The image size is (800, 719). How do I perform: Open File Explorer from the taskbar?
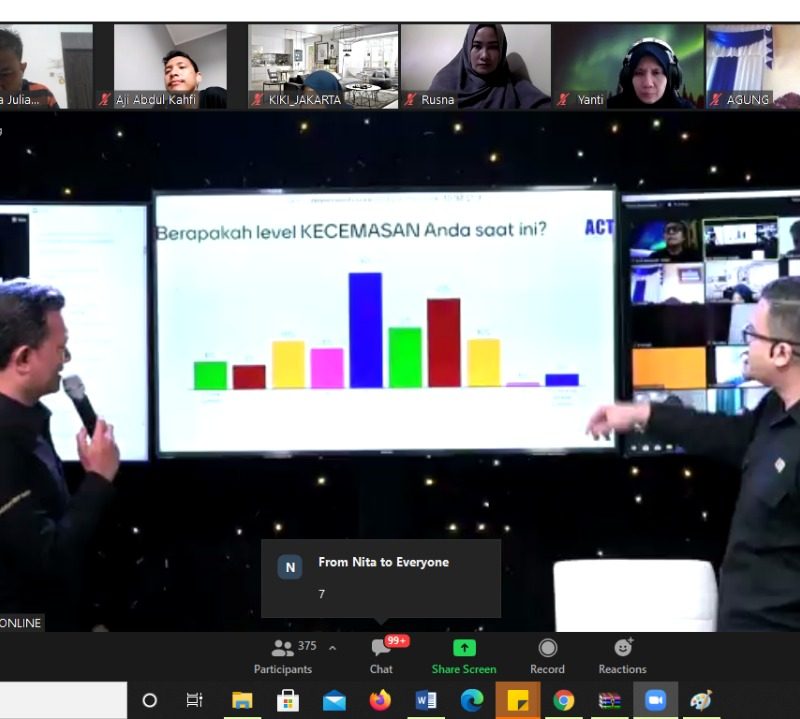click(x=242, y=700)
